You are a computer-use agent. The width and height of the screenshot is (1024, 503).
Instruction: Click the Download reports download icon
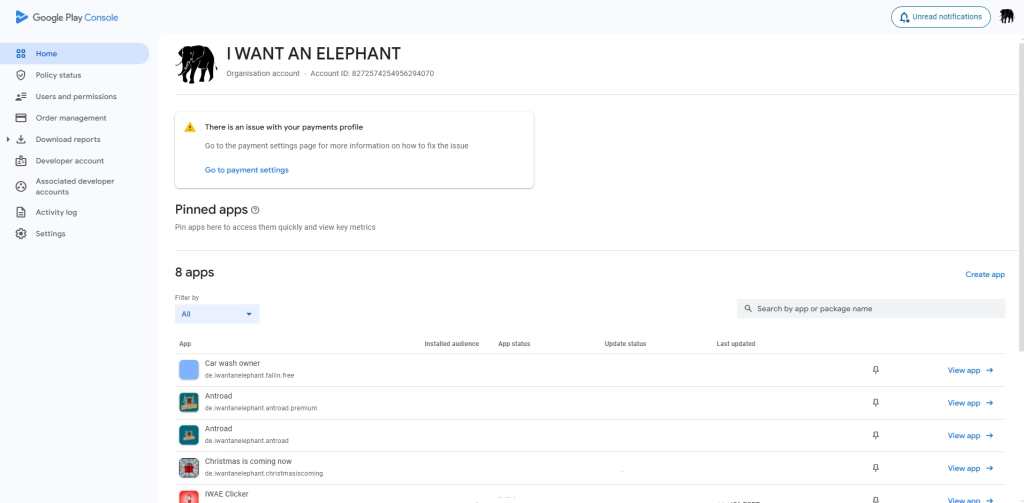coord(21,139)
